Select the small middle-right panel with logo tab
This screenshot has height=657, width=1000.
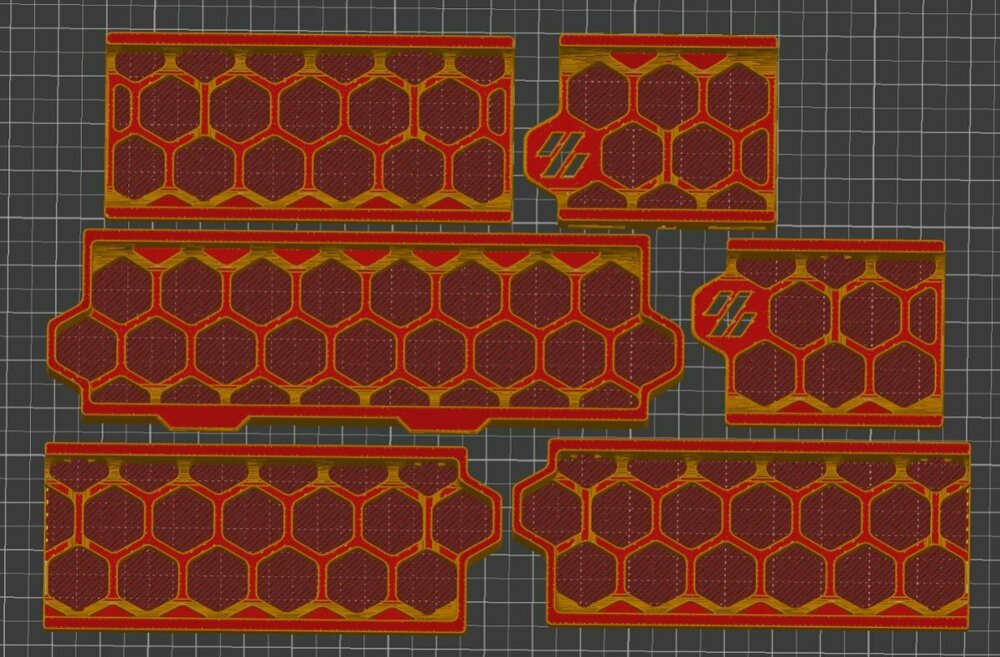pos(819,333)
